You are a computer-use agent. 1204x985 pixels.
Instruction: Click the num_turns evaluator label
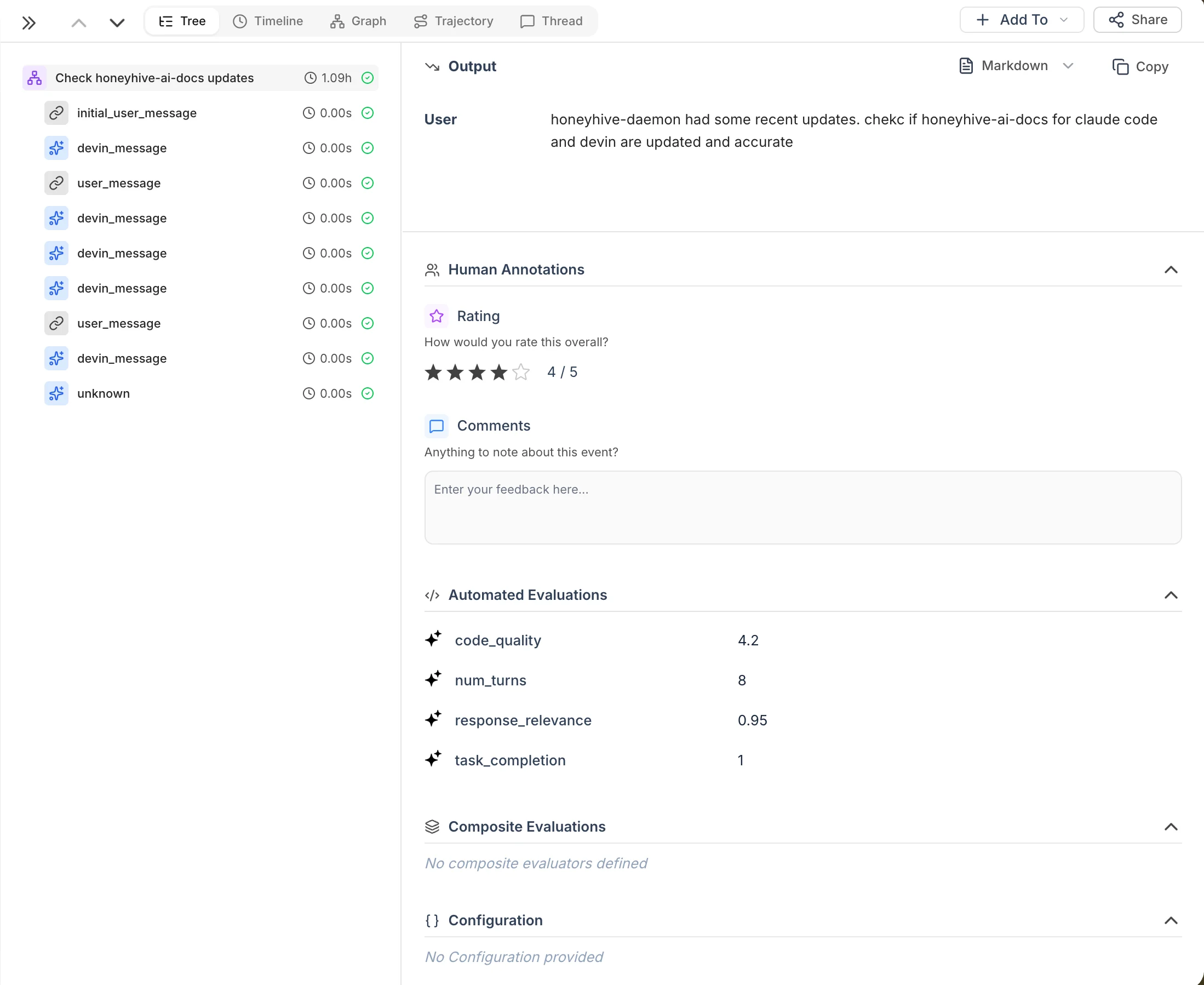490,680
